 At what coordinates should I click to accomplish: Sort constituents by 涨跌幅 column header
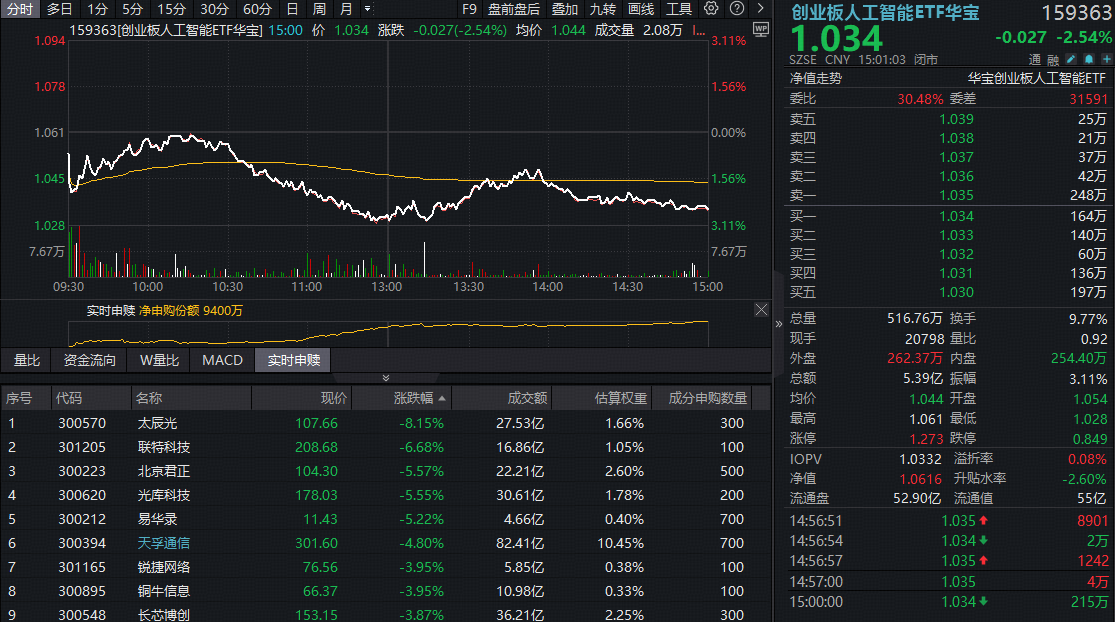point(412,398)
